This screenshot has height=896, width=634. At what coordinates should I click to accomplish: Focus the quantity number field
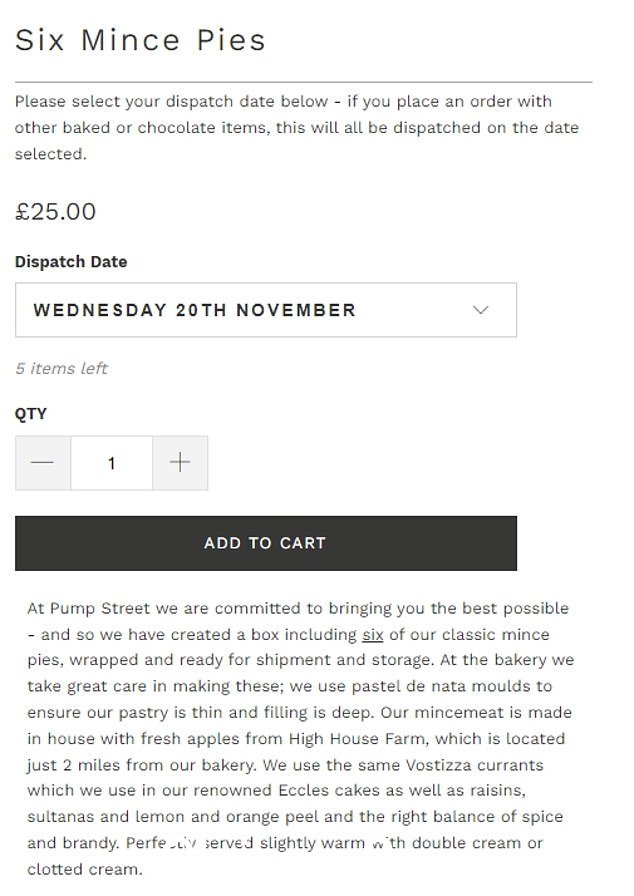click(111, 462)
